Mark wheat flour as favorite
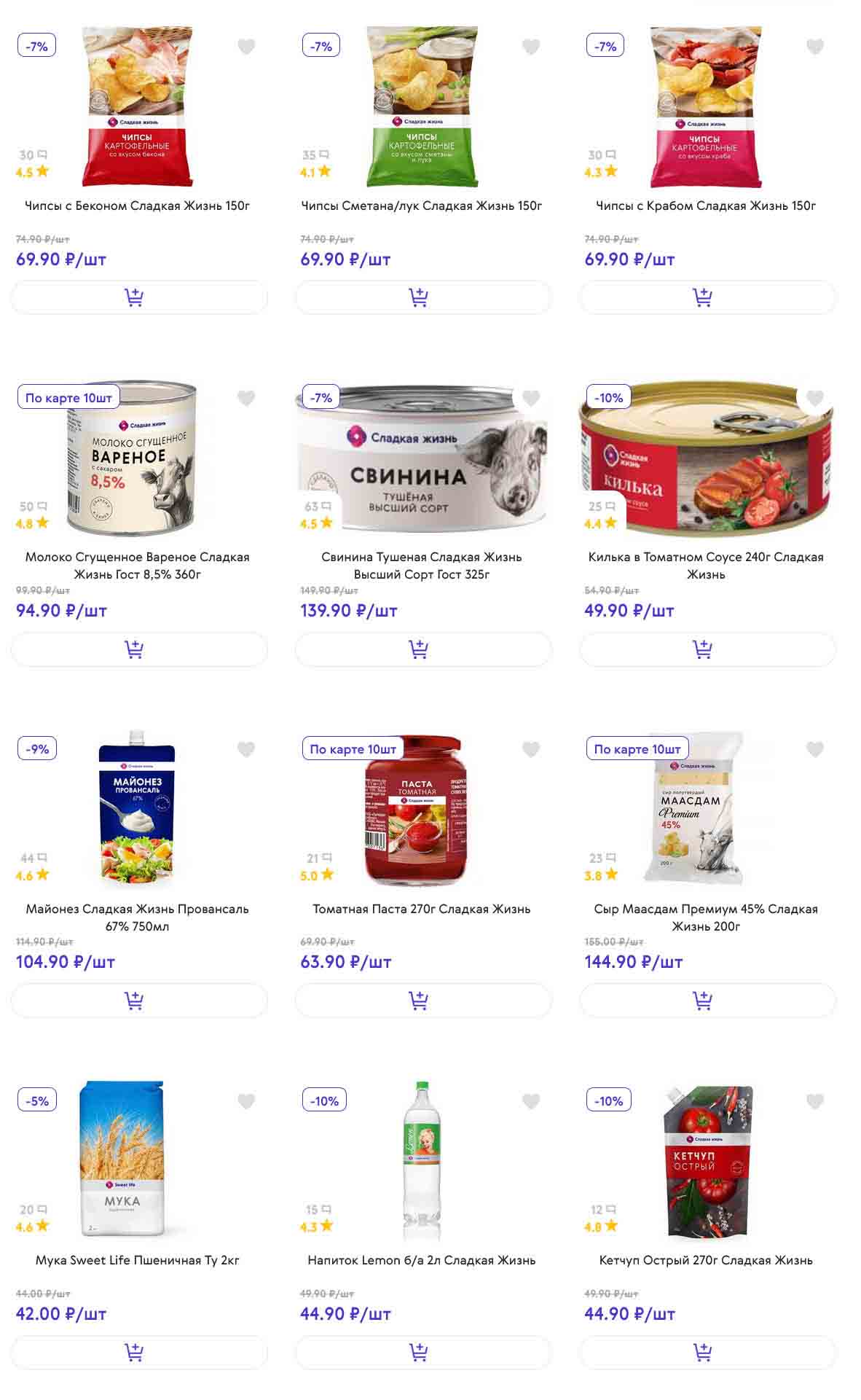Viewport: 861px width, 1400px height. (246, 1101)
